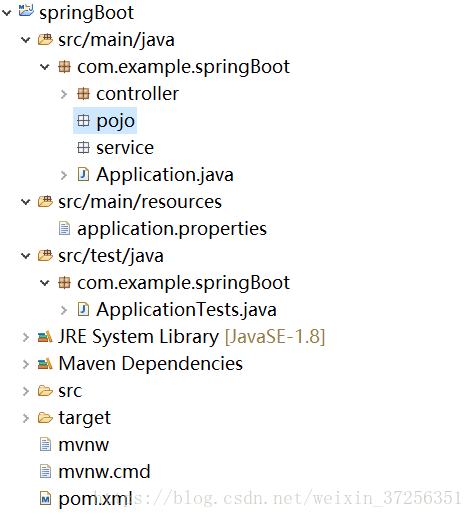Expand Maven Dependencies
474x518 pixels.
tap(26, 364)
